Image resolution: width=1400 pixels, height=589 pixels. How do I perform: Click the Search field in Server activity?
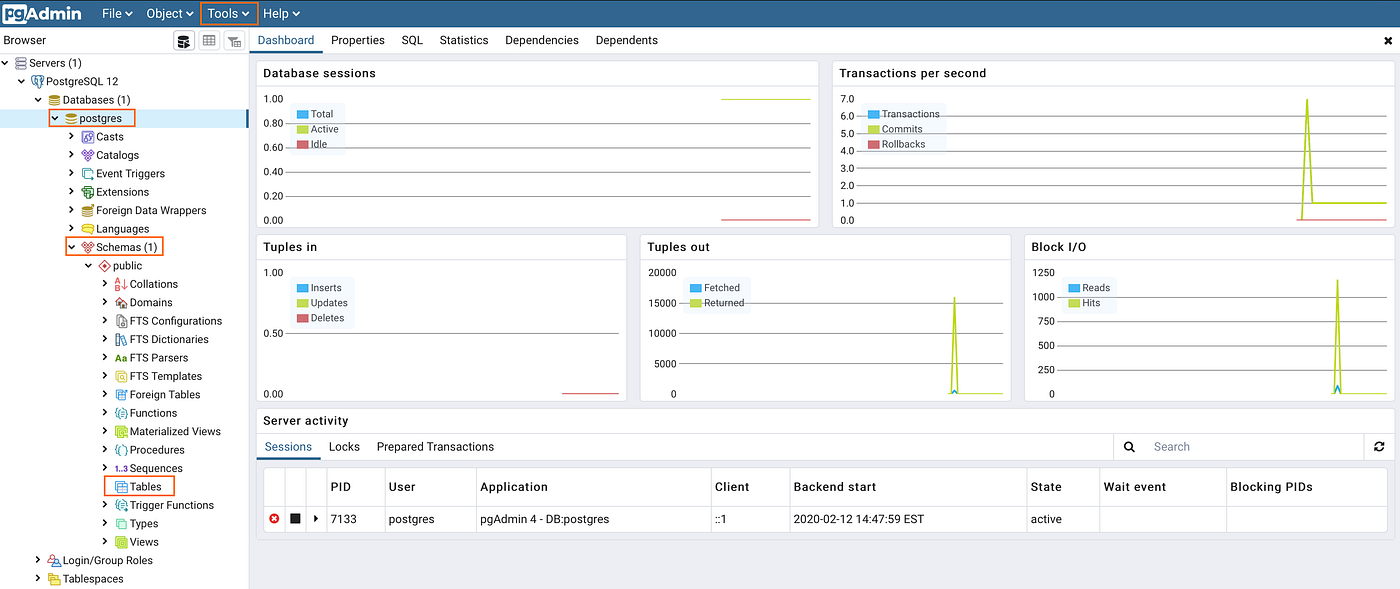pos(1250,446)
